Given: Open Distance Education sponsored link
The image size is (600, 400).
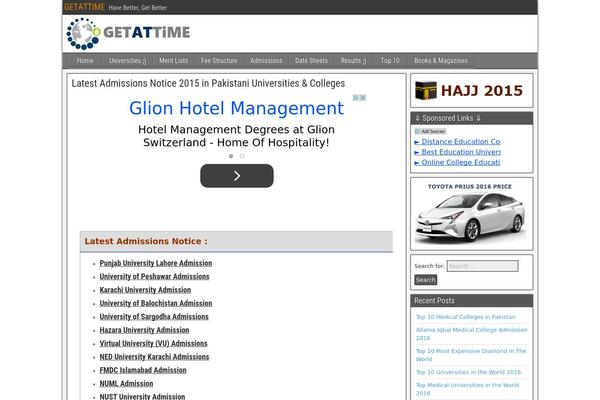Looking at the screenshot, I should coord(458,142).
